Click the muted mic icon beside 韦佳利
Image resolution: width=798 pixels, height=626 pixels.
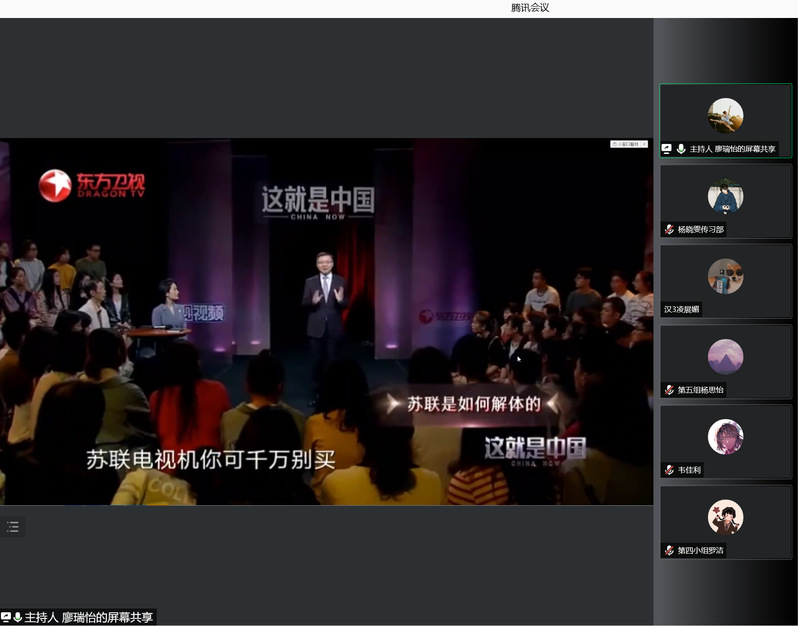click(x=669, y=470)
